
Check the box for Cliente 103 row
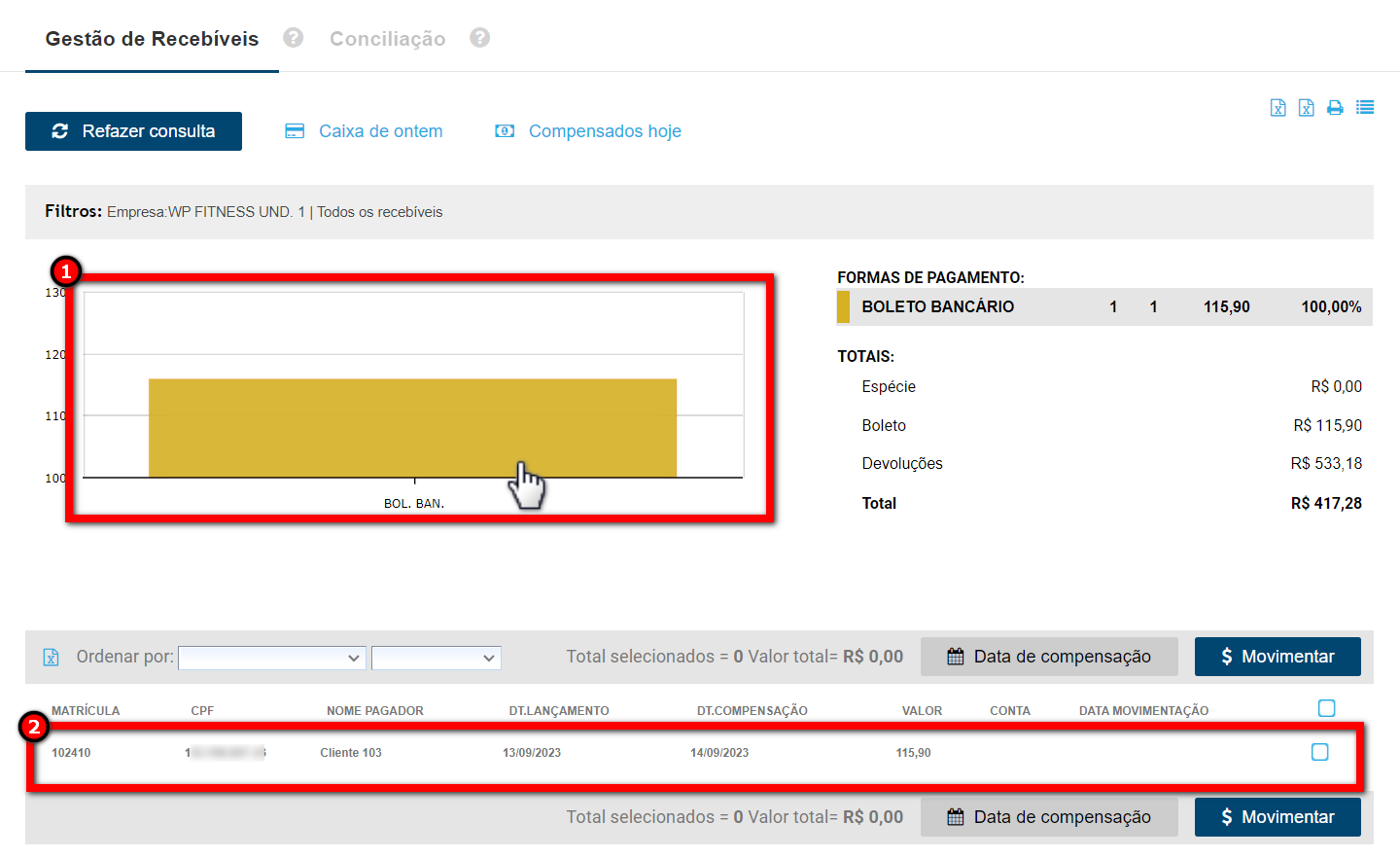[x=1319, y=752]
